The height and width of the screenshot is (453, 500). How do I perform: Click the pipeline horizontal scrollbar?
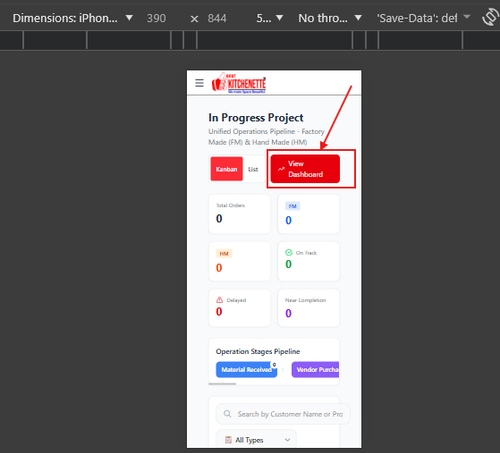coord(222,384)
